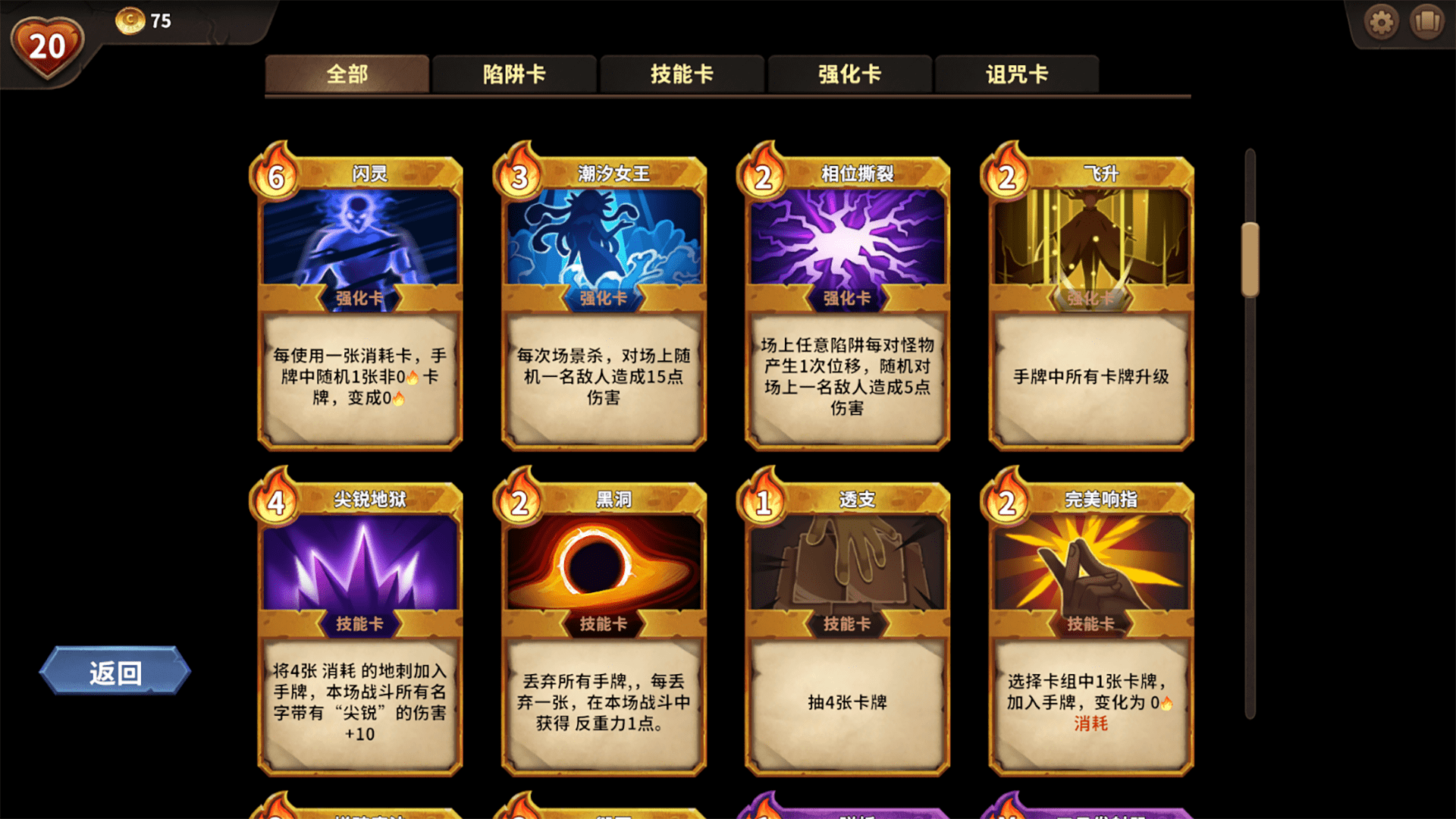Open the 诅咒卡 tab

tap(1017, 74)
